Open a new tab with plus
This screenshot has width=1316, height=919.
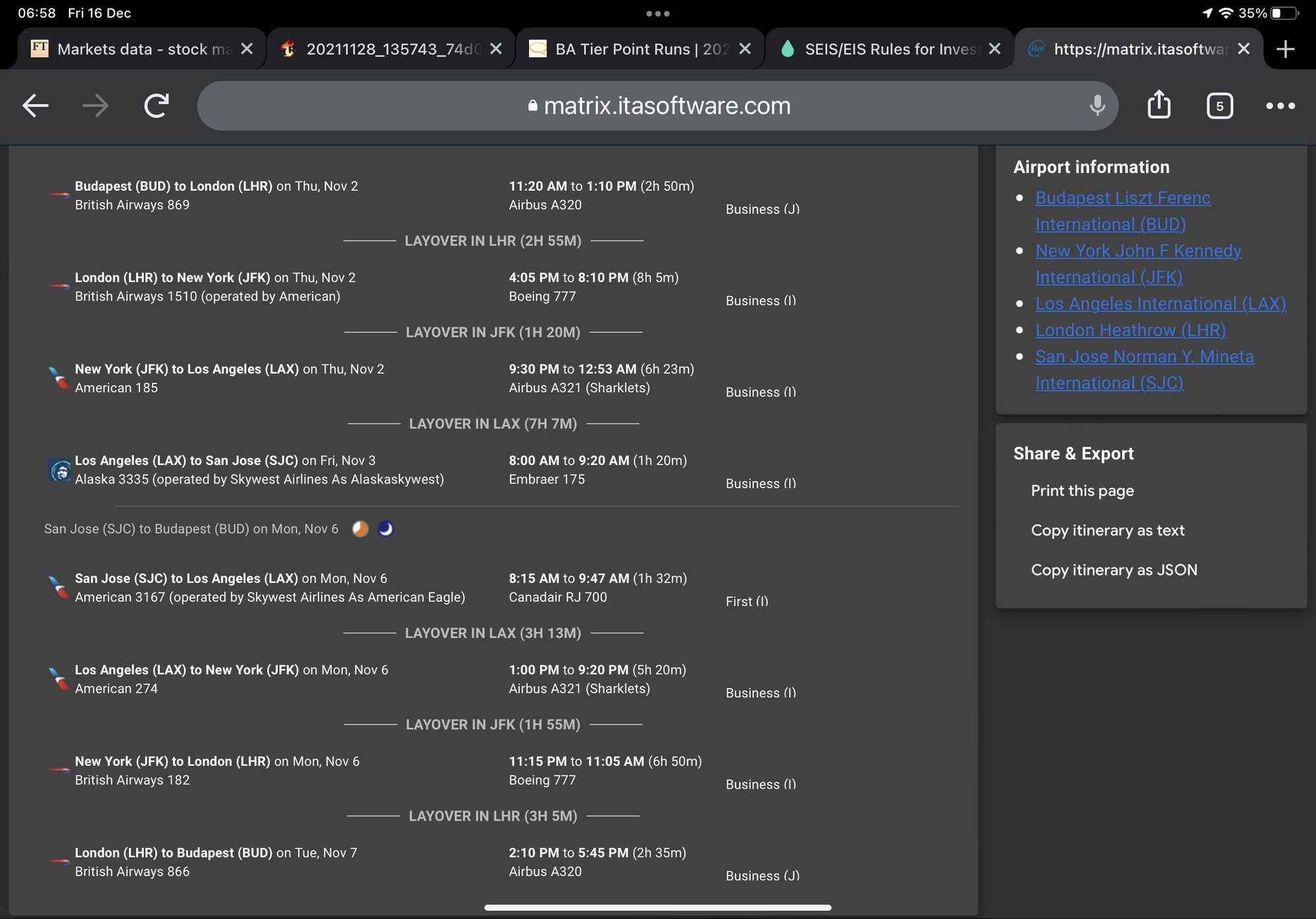pos(1285,49)
